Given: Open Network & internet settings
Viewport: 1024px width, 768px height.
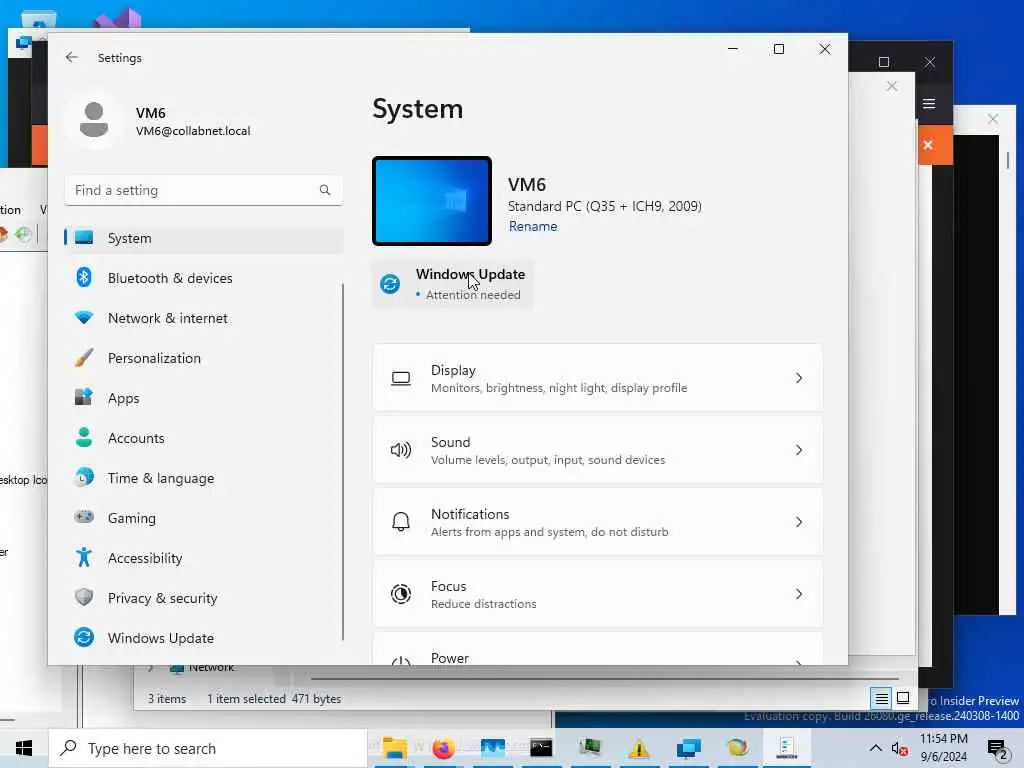Looking at the screenshot, I should [x=204, y=318].
